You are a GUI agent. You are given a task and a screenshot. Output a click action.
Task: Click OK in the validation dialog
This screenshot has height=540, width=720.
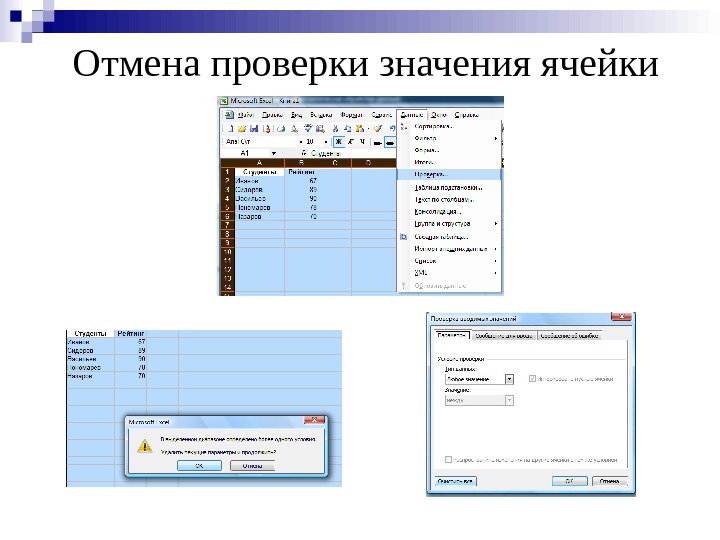pos(569,481)
